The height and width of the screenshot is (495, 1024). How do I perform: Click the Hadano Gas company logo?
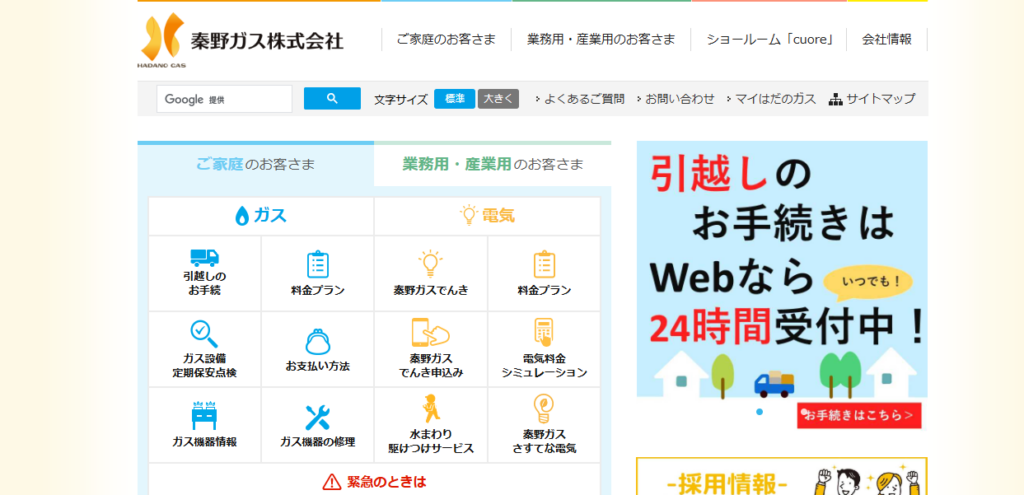pyautogui.click(x=241, y=40)
